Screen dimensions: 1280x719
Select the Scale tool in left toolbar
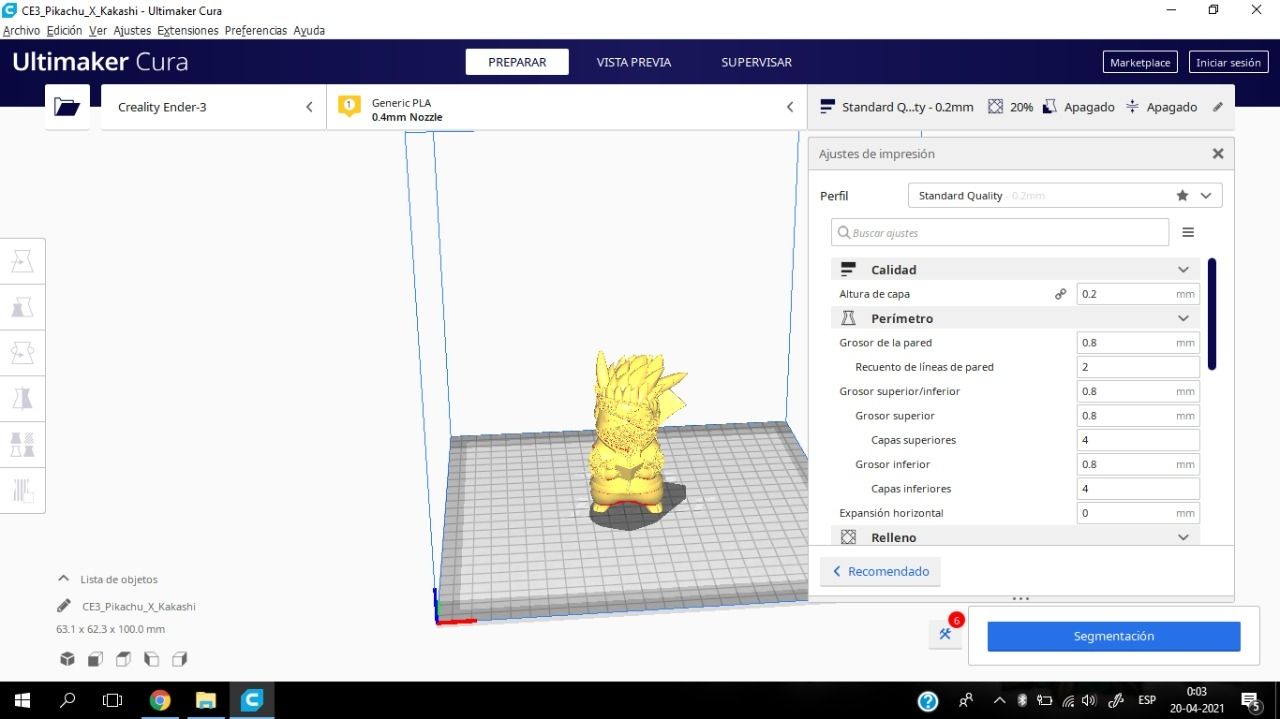click(22, 308)
